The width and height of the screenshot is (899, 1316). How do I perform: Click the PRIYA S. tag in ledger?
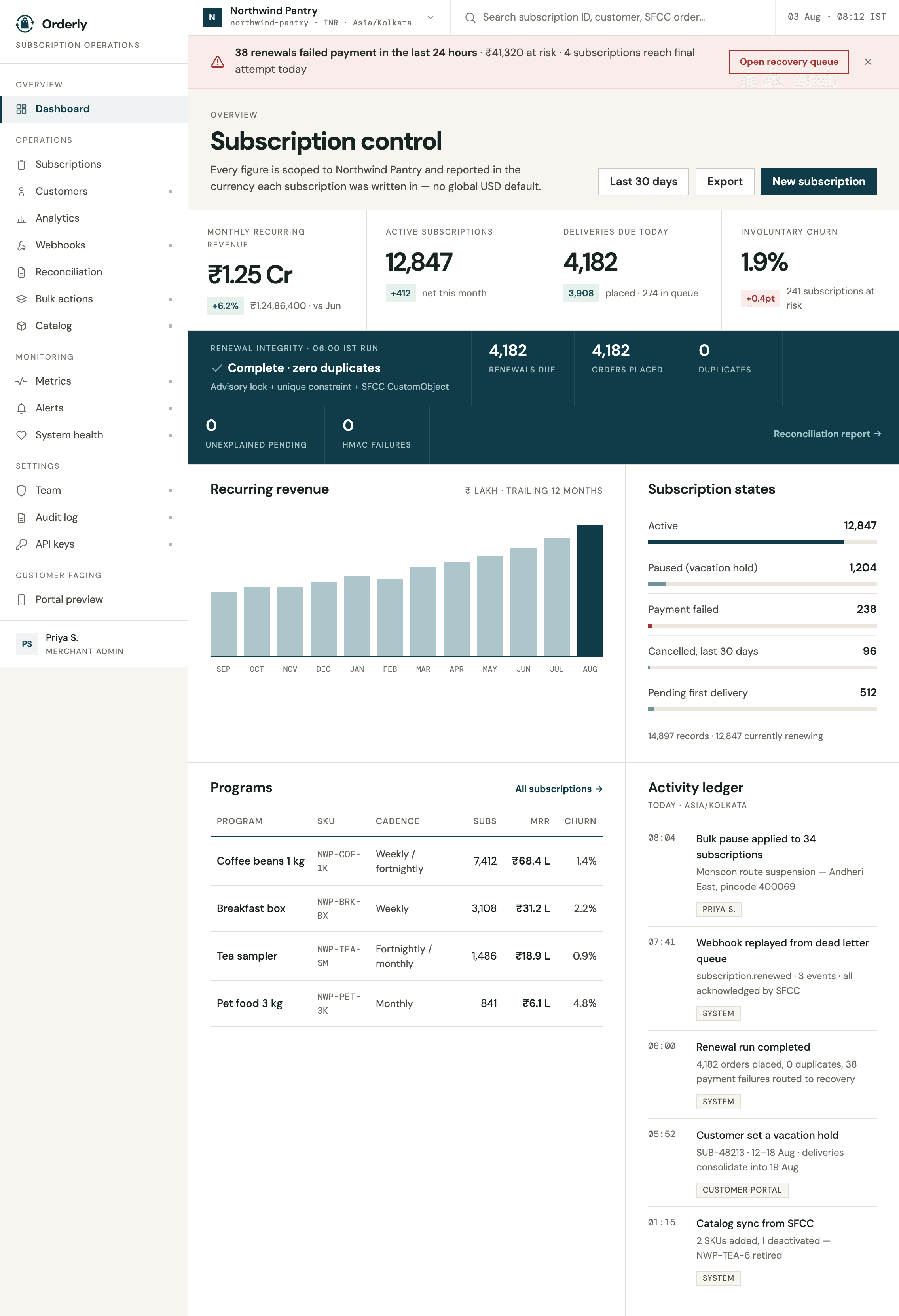point(719,909)
